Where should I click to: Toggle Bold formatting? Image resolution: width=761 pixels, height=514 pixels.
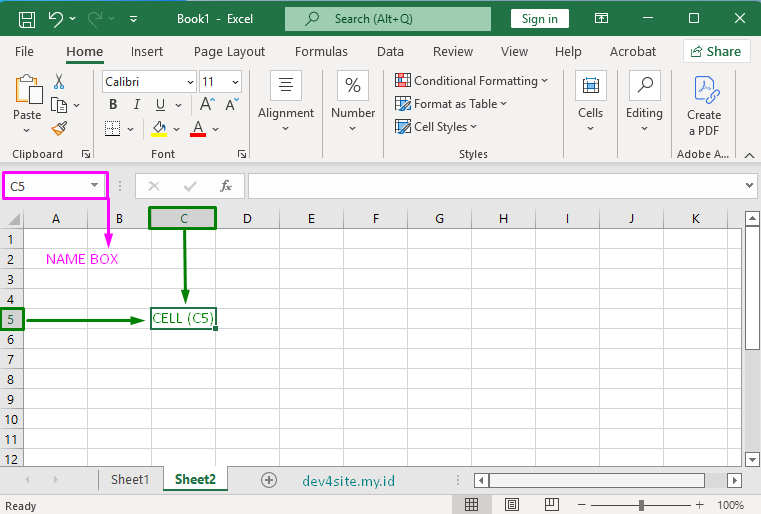click(111, 105)
